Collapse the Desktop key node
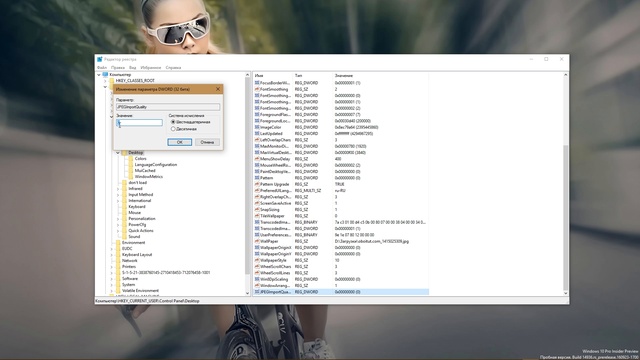640x360 pixels. click(x=118, y=153)
